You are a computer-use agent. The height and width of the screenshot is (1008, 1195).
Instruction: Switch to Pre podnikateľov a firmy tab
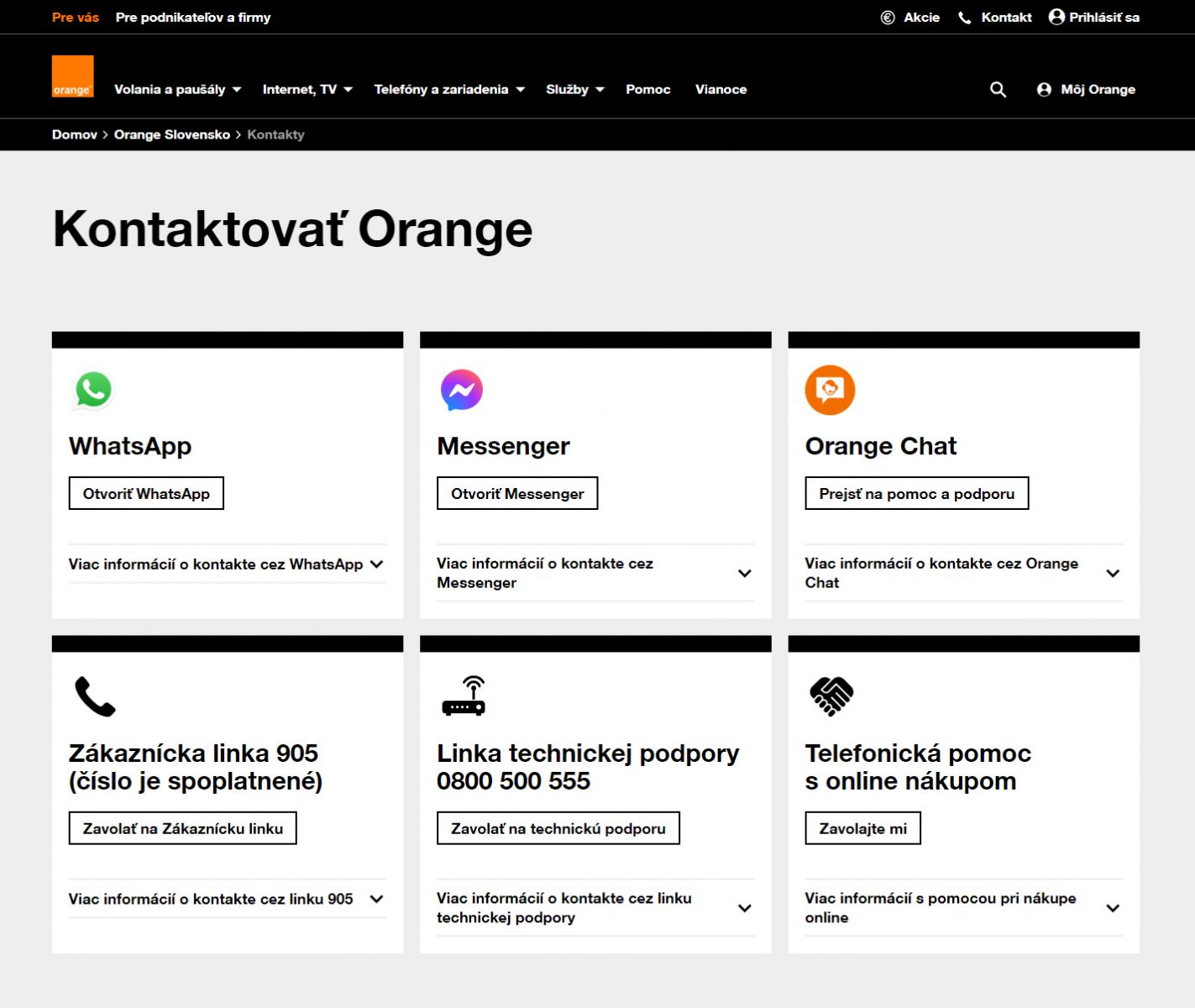point(193,18)
